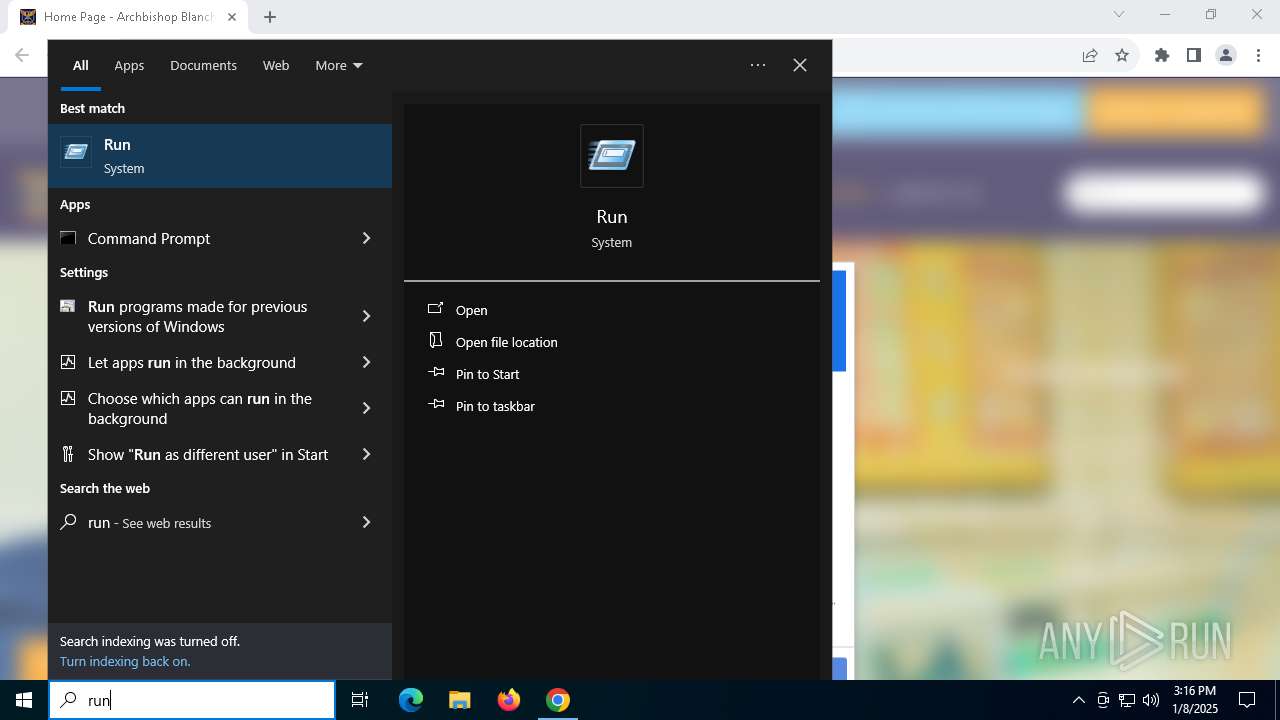The image size is (1280, 720).
Task: Switch to the All search tab
Action: (80, 65)
